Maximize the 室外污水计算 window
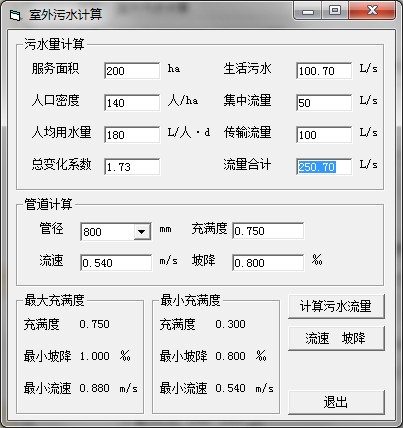Viewport: 403px width, 428px height. (x=335, y=10)
